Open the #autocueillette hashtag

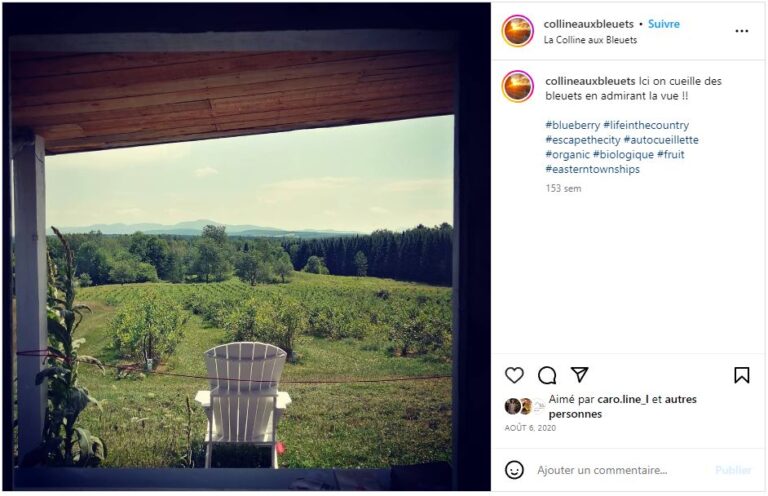(x=661, y=140)
